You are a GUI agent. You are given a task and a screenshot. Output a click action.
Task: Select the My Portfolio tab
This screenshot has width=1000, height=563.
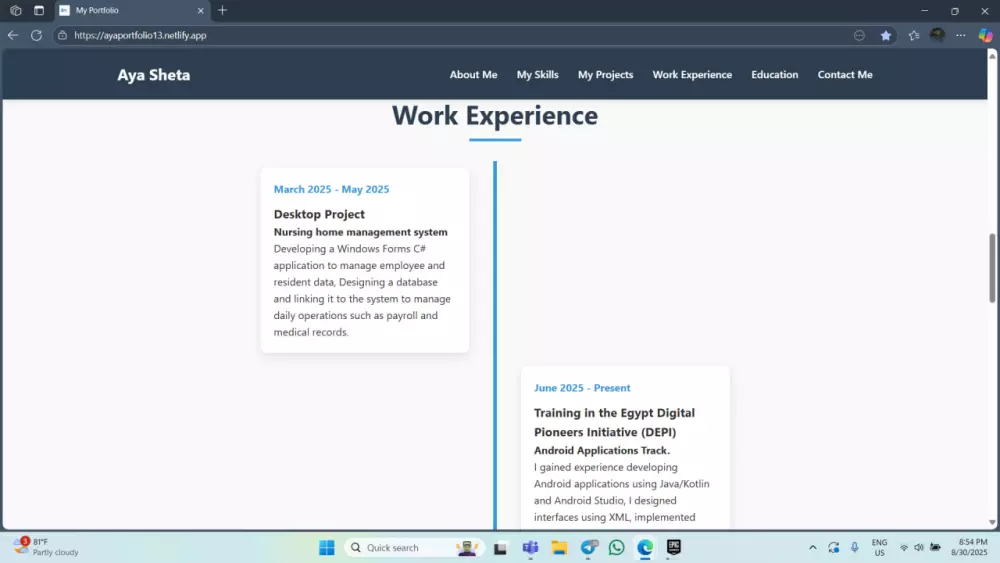pos(131,10)
